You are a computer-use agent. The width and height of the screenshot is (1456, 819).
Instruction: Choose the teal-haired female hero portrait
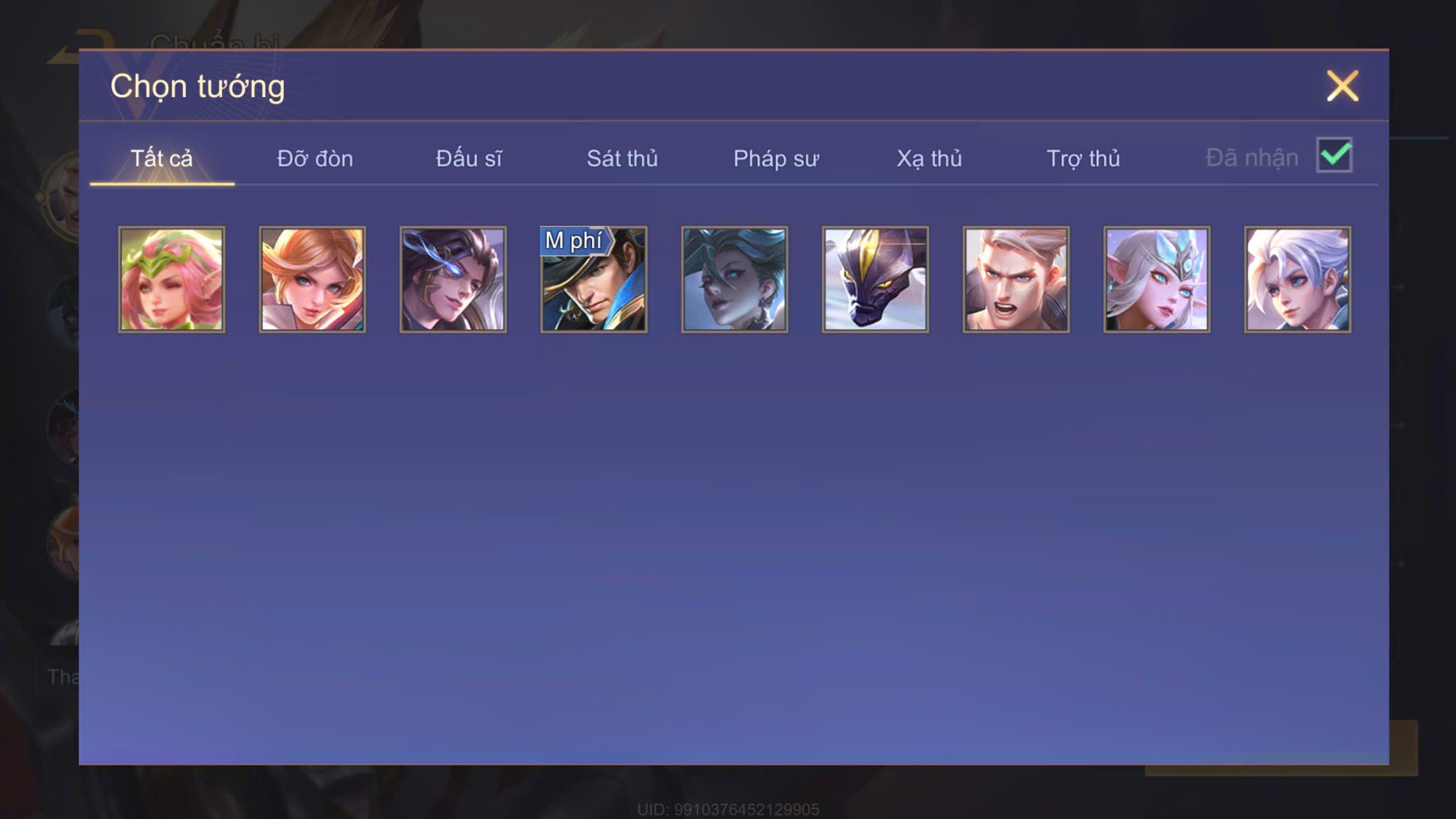pos(735,280)
